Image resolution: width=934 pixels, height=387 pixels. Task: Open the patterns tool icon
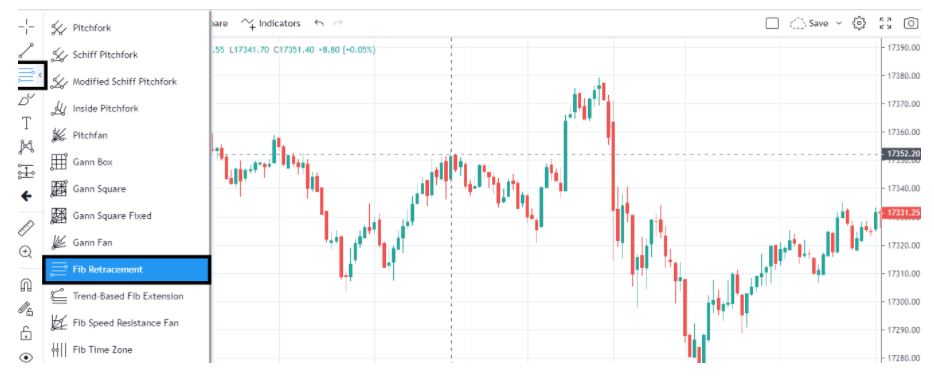click(x=26, y=146)
